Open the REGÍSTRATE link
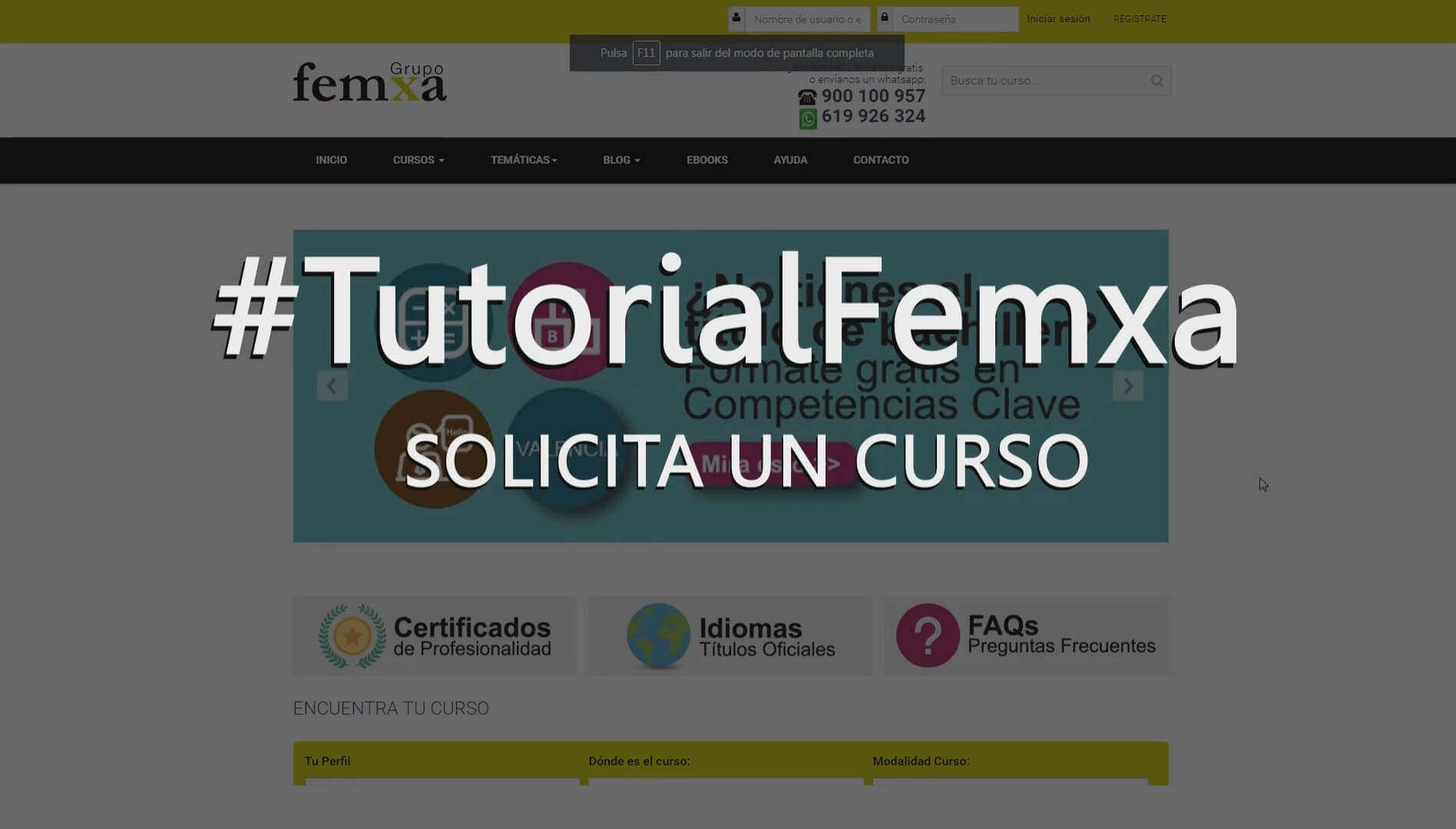This screenshot has width=1456, height=829. (1140, 18)
